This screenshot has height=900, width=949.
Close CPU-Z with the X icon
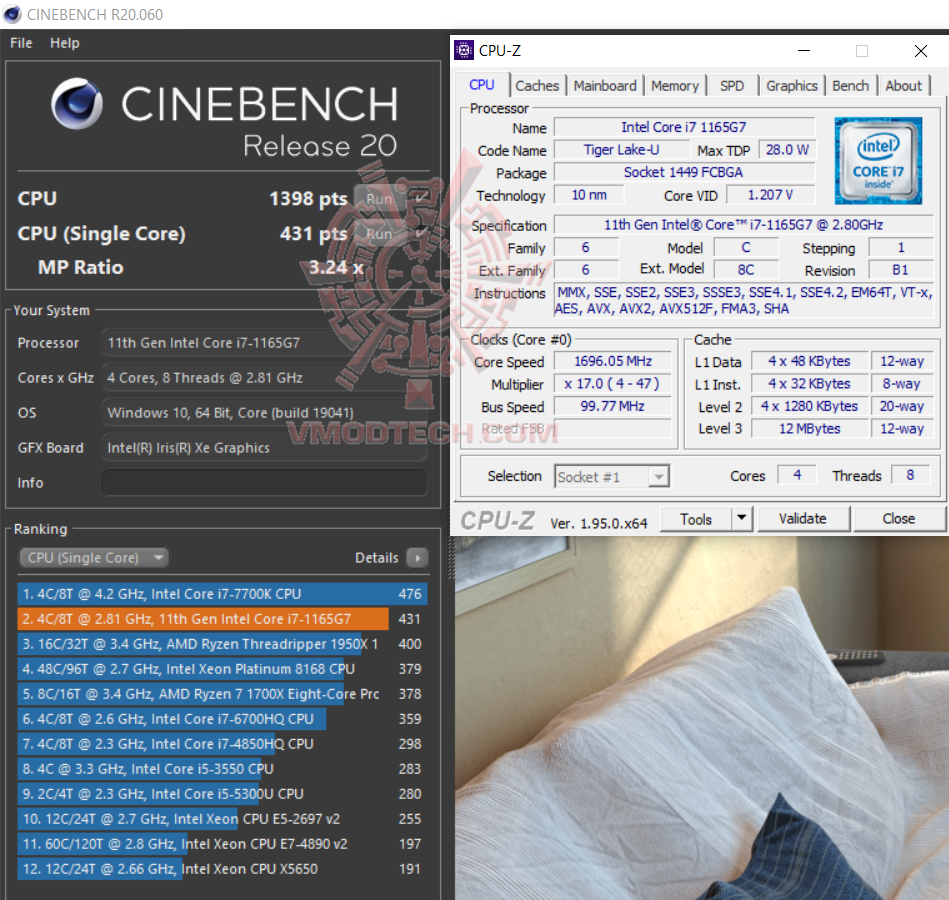921,51
